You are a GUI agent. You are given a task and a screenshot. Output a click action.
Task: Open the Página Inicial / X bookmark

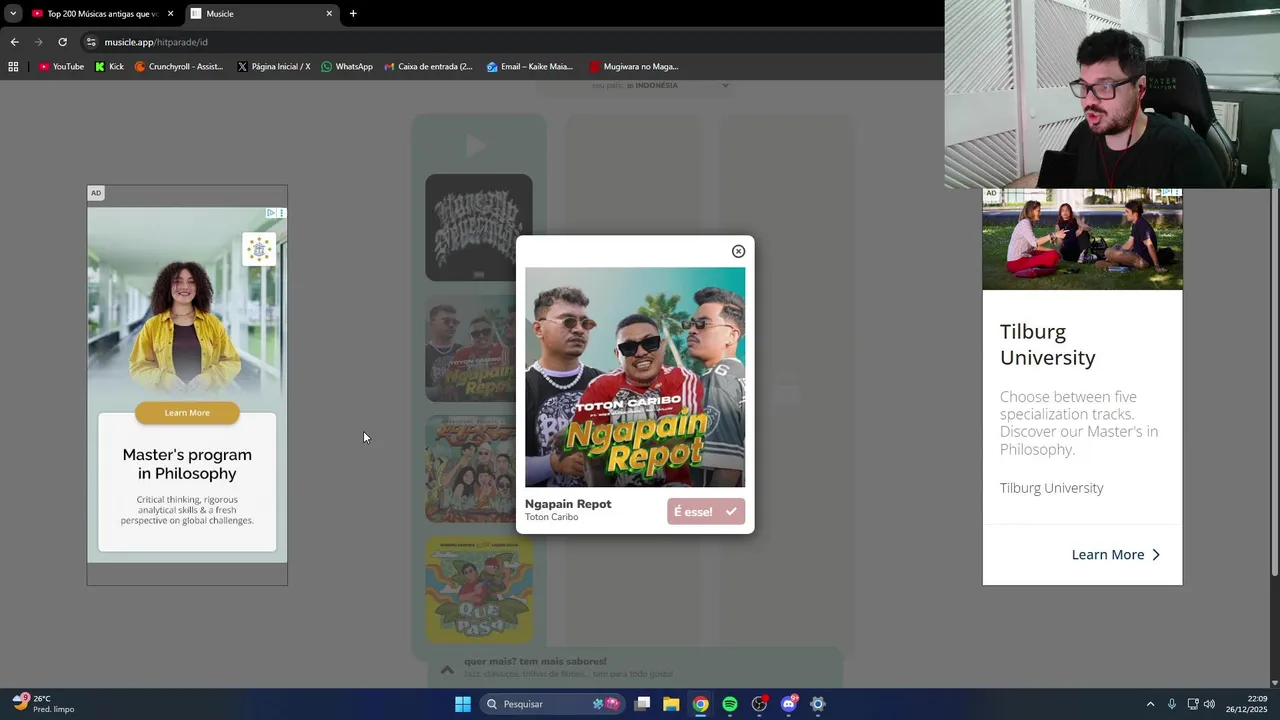[x=274, y=67]
